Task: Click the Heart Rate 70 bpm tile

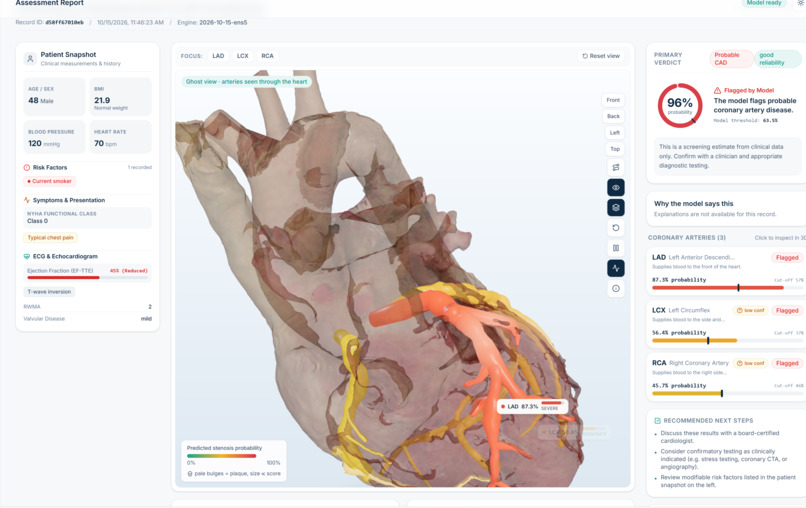Action: click(x=120, y=137)
